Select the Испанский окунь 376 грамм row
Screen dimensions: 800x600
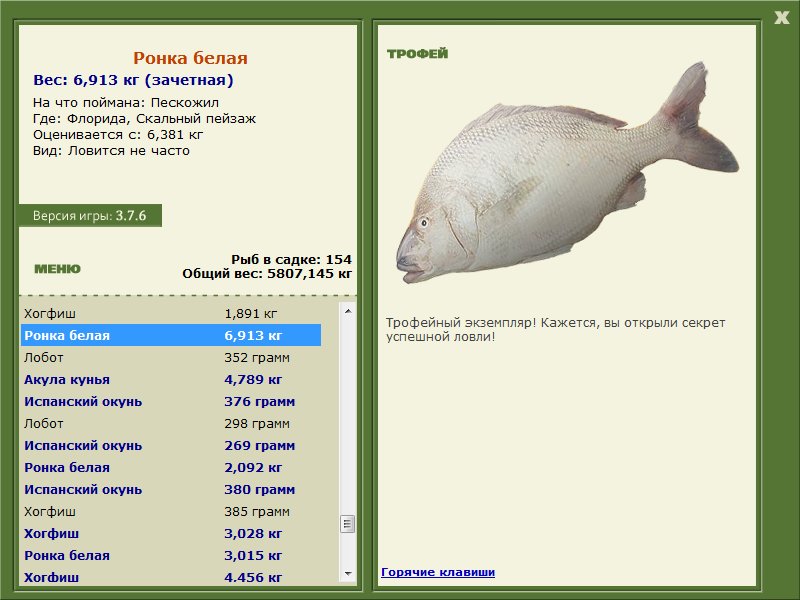tap(171, 401)
